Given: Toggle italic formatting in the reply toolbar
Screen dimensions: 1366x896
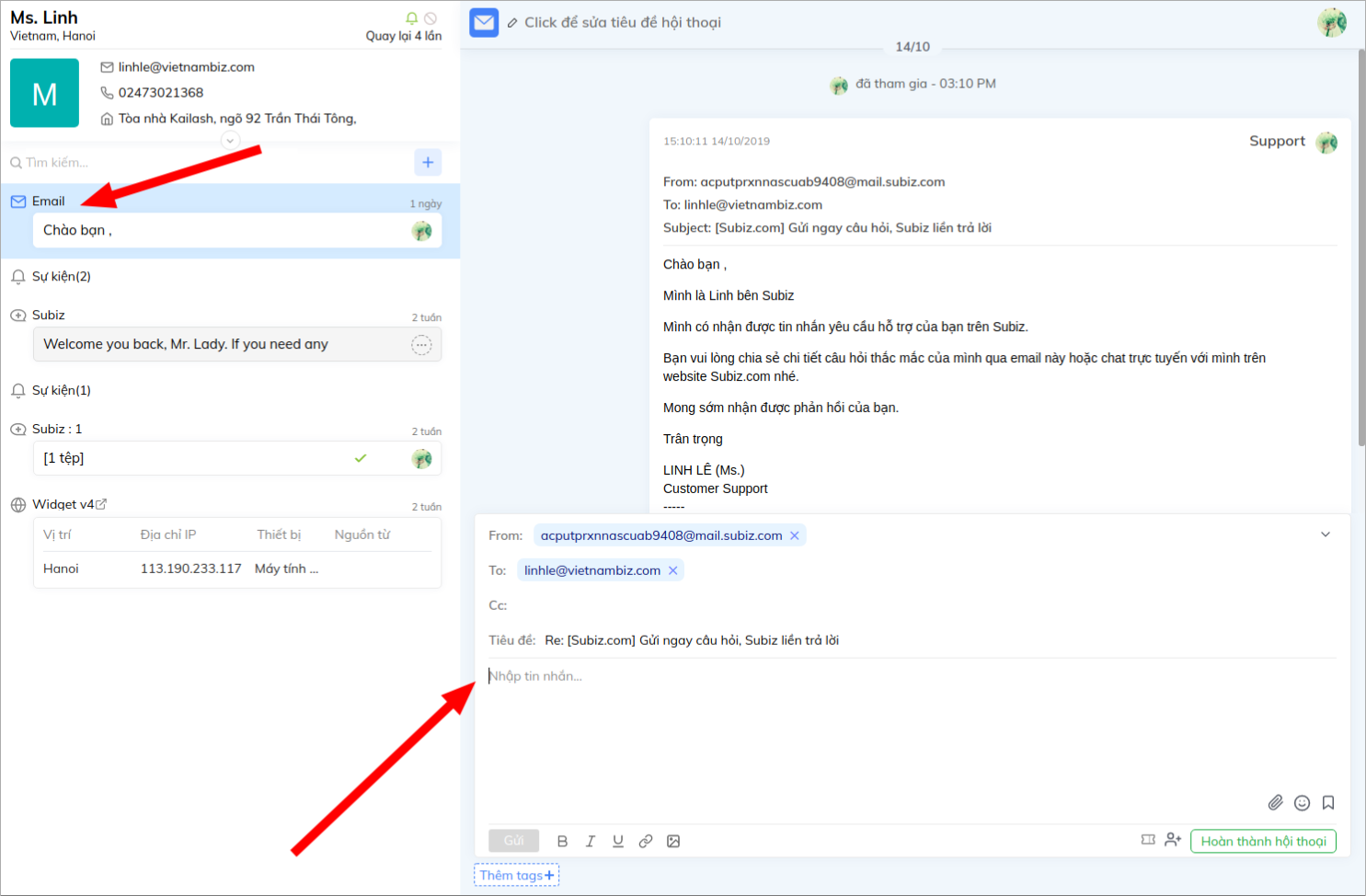Looking at the screenshot, I should [590, 840].
